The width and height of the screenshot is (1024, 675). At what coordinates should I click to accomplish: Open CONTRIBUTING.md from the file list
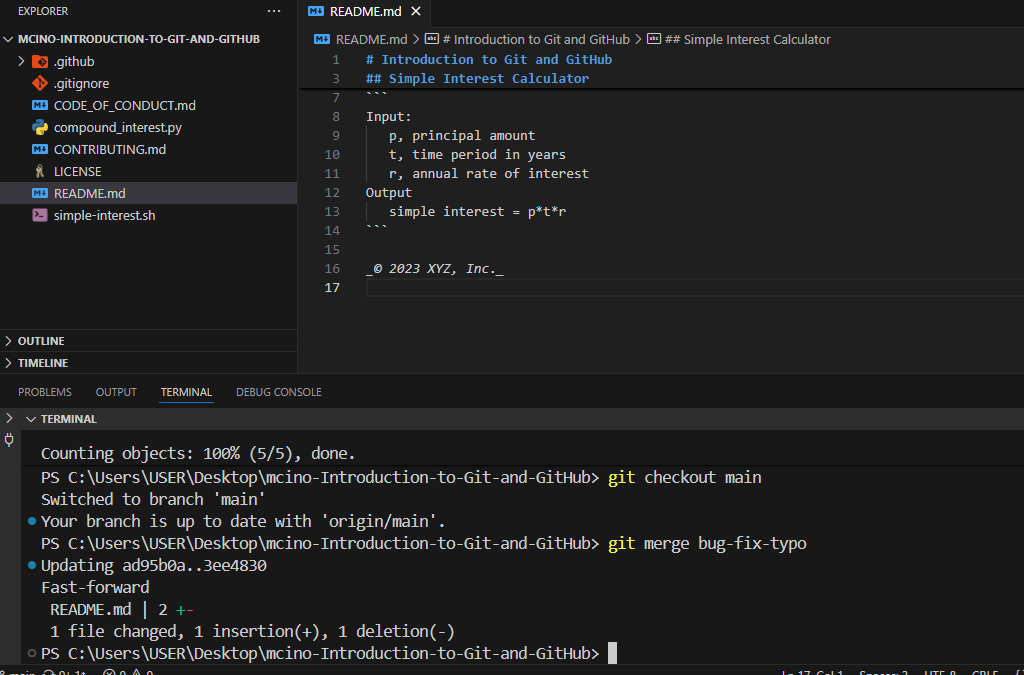109,150
